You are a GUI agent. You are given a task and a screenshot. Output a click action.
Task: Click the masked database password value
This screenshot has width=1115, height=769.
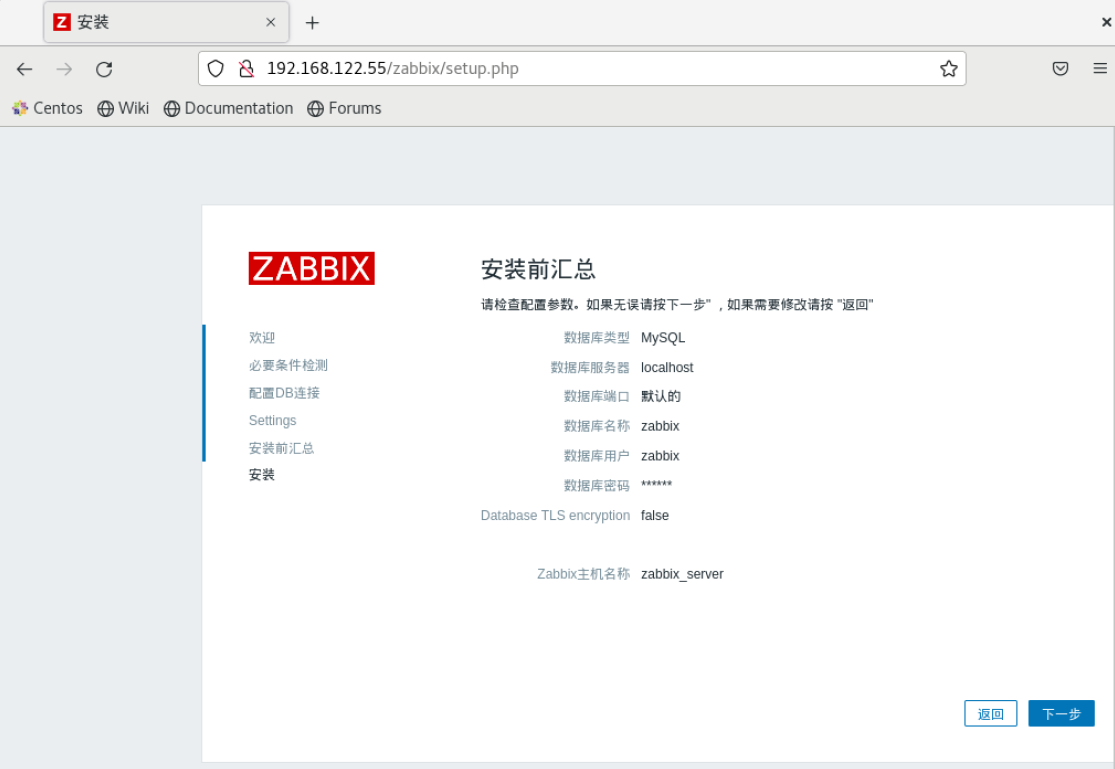(656, 485)
